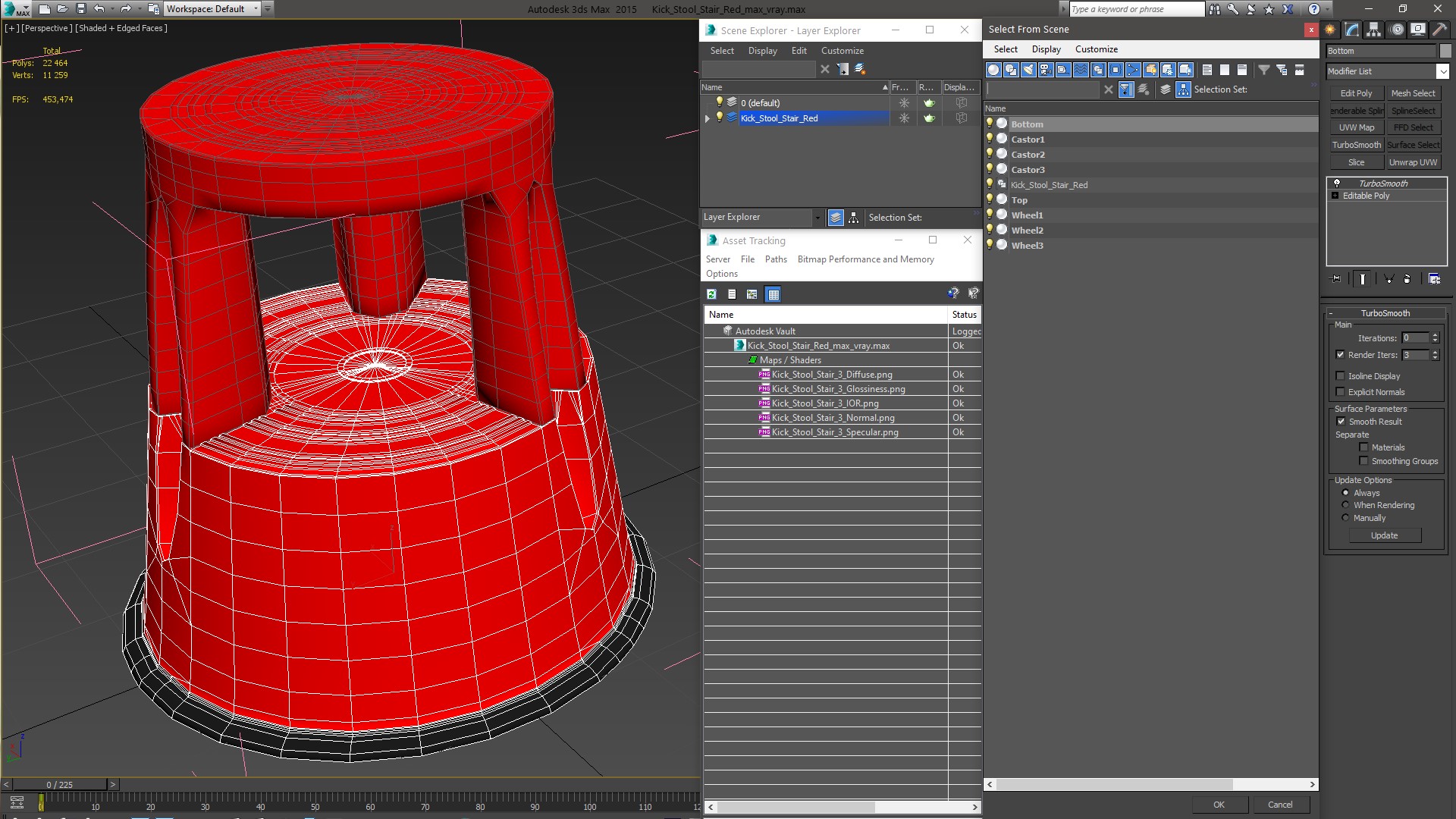Open Paths menu in Asset Tracking
The height and width of the screenshot is (819, 1456).
coord(776,259)
